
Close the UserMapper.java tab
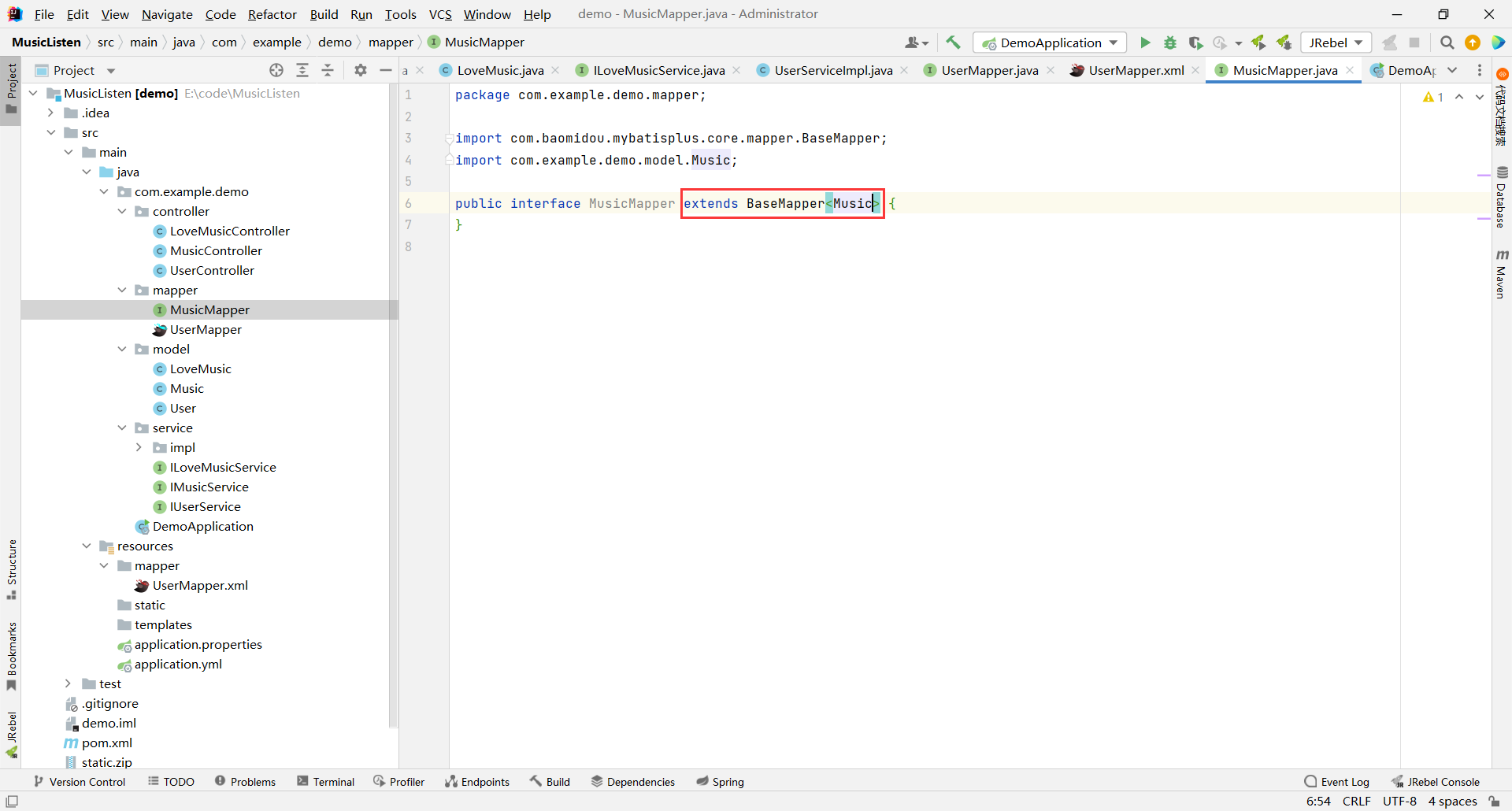tap(1051, 70)
